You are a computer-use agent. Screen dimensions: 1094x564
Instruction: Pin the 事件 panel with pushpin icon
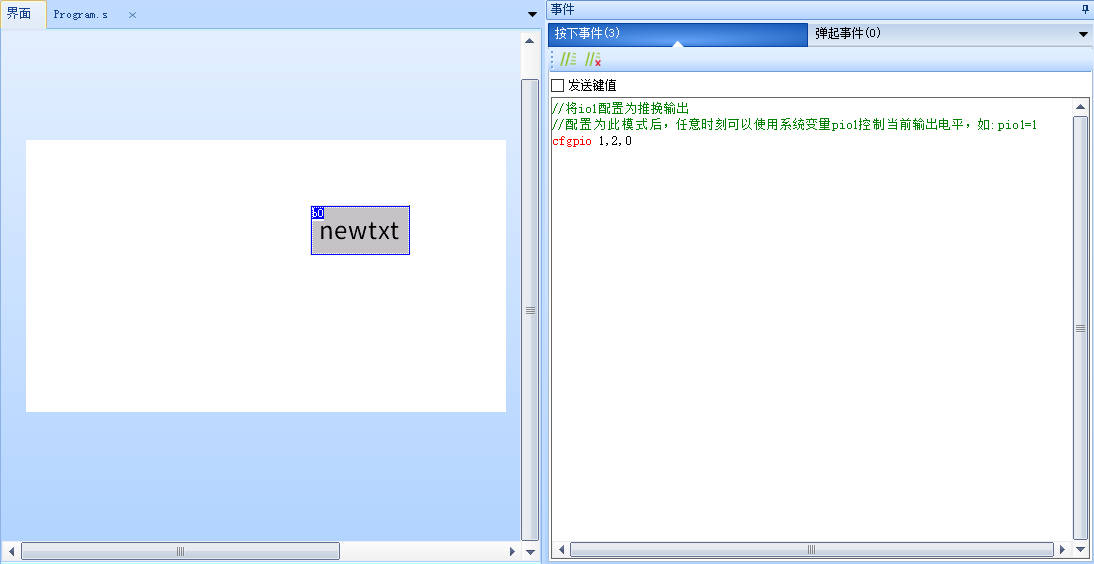tap(1084, 9)
